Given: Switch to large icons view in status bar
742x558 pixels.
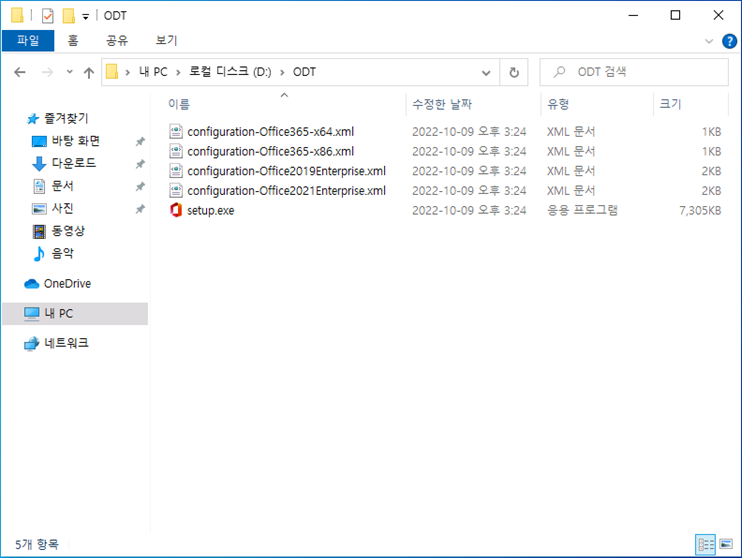Looking at the screenshot, I should coord(726,544).
